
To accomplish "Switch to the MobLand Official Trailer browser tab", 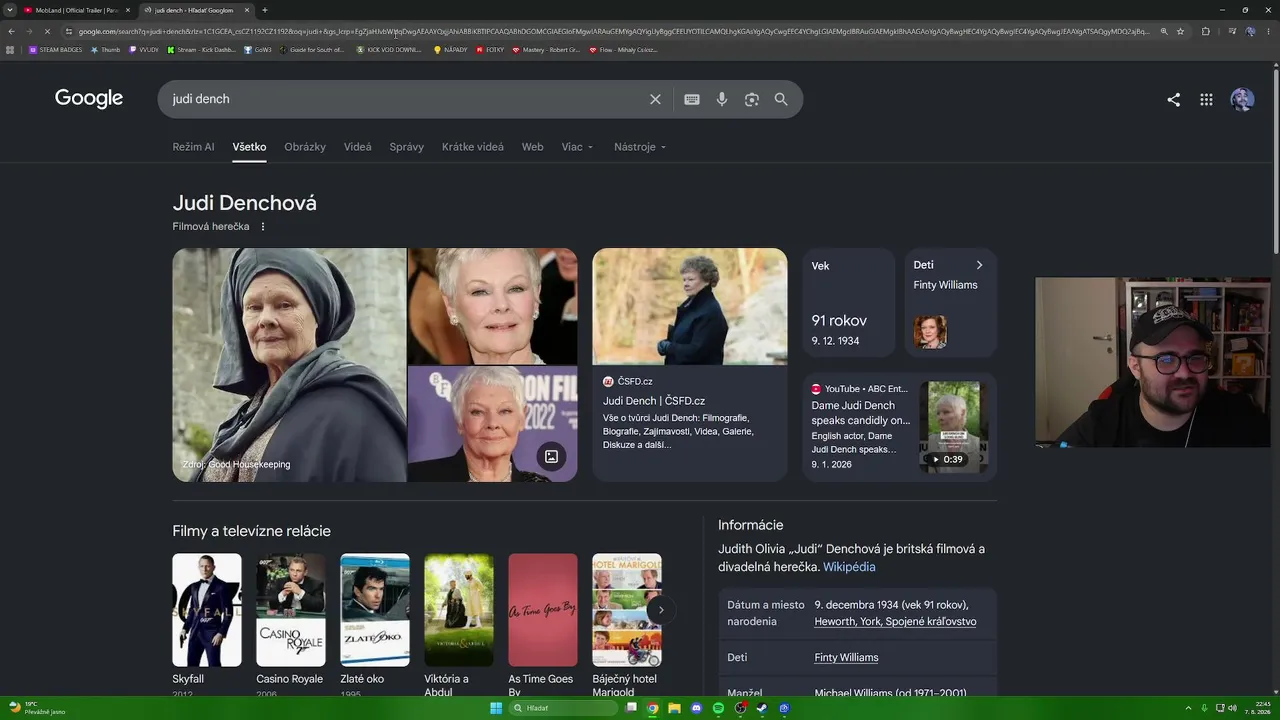I will point(78,10).
